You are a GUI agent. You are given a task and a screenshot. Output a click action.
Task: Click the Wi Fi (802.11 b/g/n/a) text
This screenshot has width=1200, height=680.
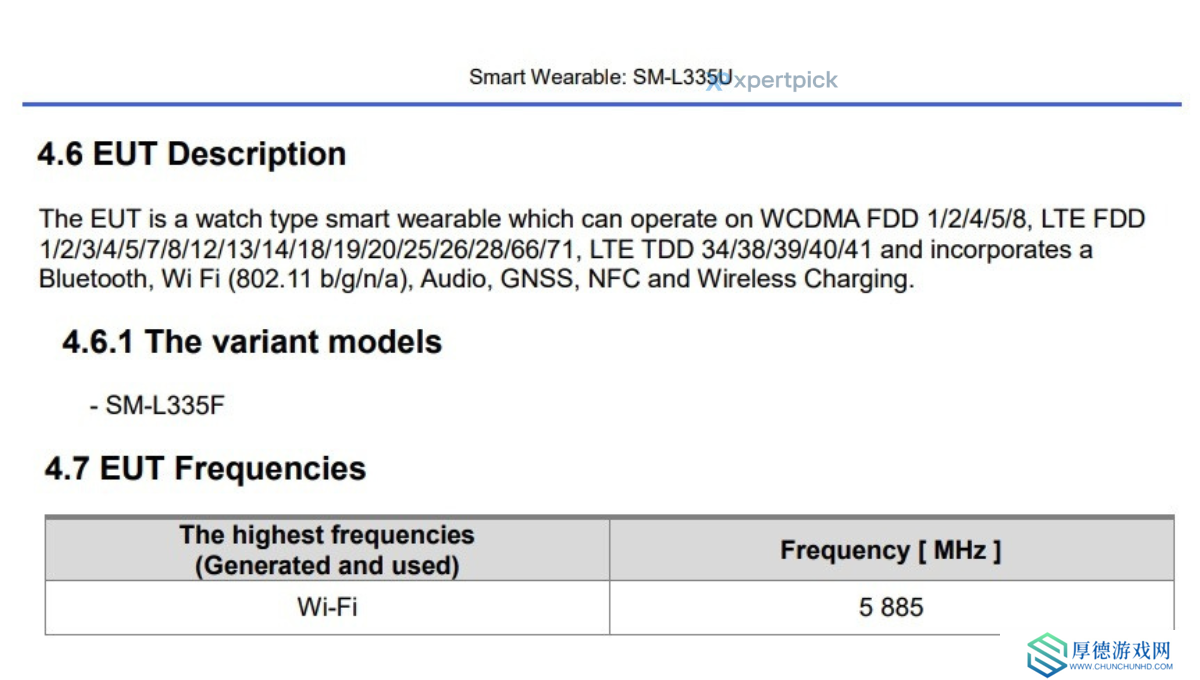click(285, 279)
